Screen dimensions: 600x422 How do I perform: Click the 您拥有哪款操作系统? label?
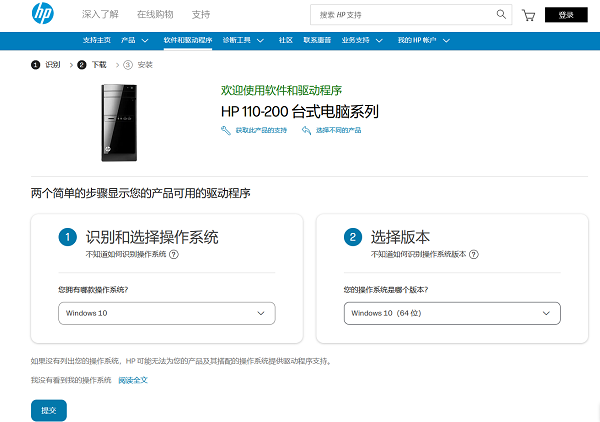pos(93,290)
